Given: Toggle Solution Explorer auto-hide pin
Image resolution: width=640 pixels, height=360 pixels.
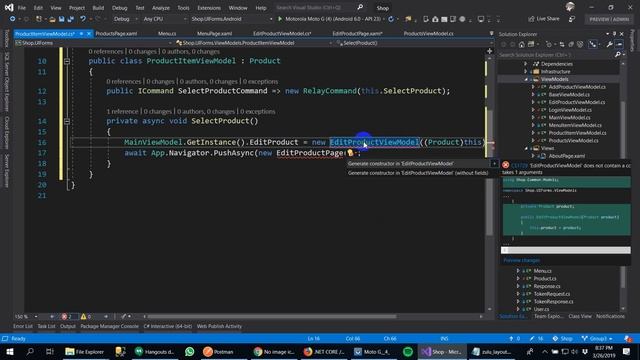Looking at the screenshot, I should [614, 34].
